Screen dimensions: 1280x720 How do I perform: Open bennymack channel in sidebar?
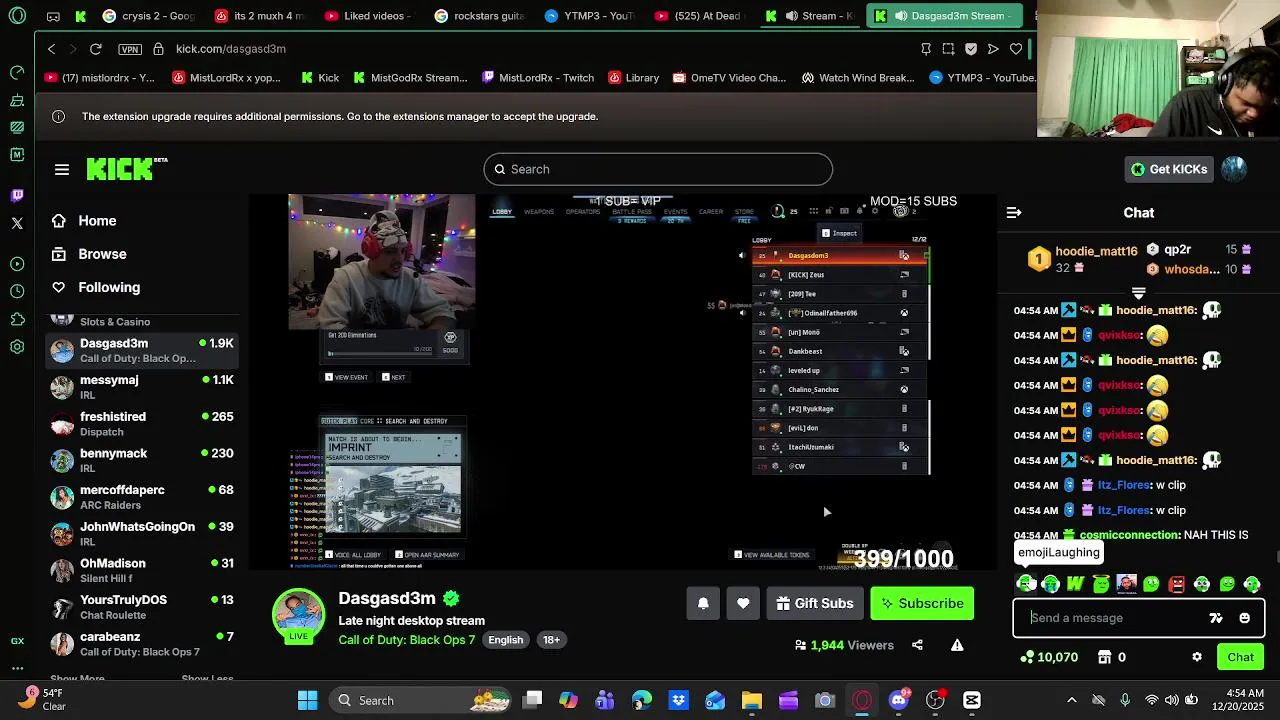(x=142, y=460)
